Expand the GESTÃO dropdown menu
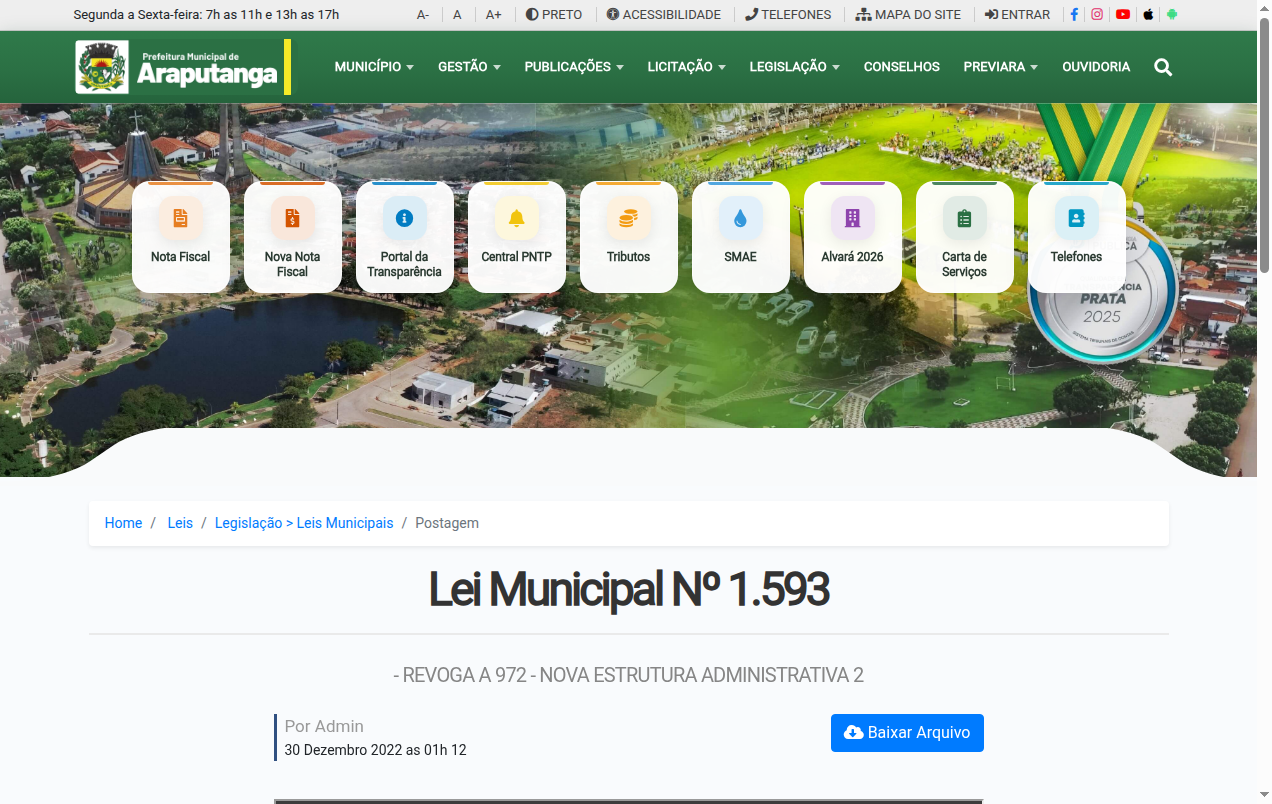This screenshot has height=804, width=1272. point(469,67)
